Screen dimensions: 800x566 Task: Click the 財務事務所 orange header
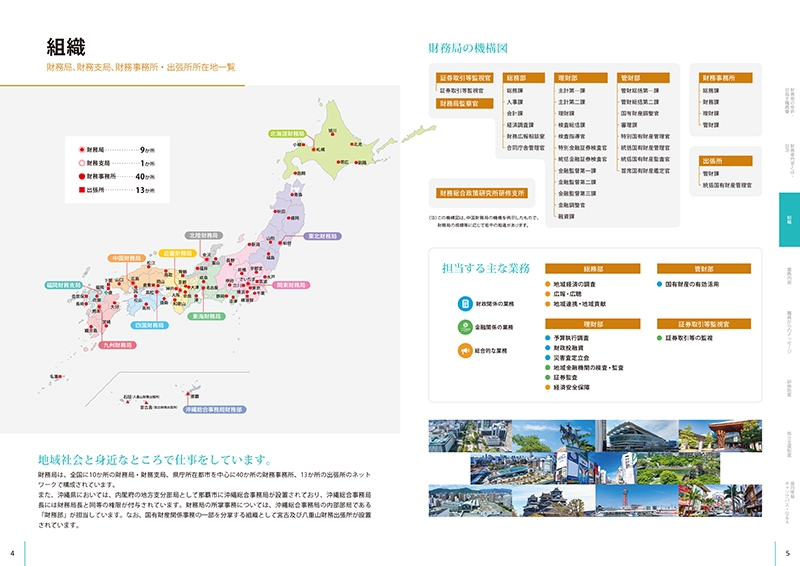[725, 78]
